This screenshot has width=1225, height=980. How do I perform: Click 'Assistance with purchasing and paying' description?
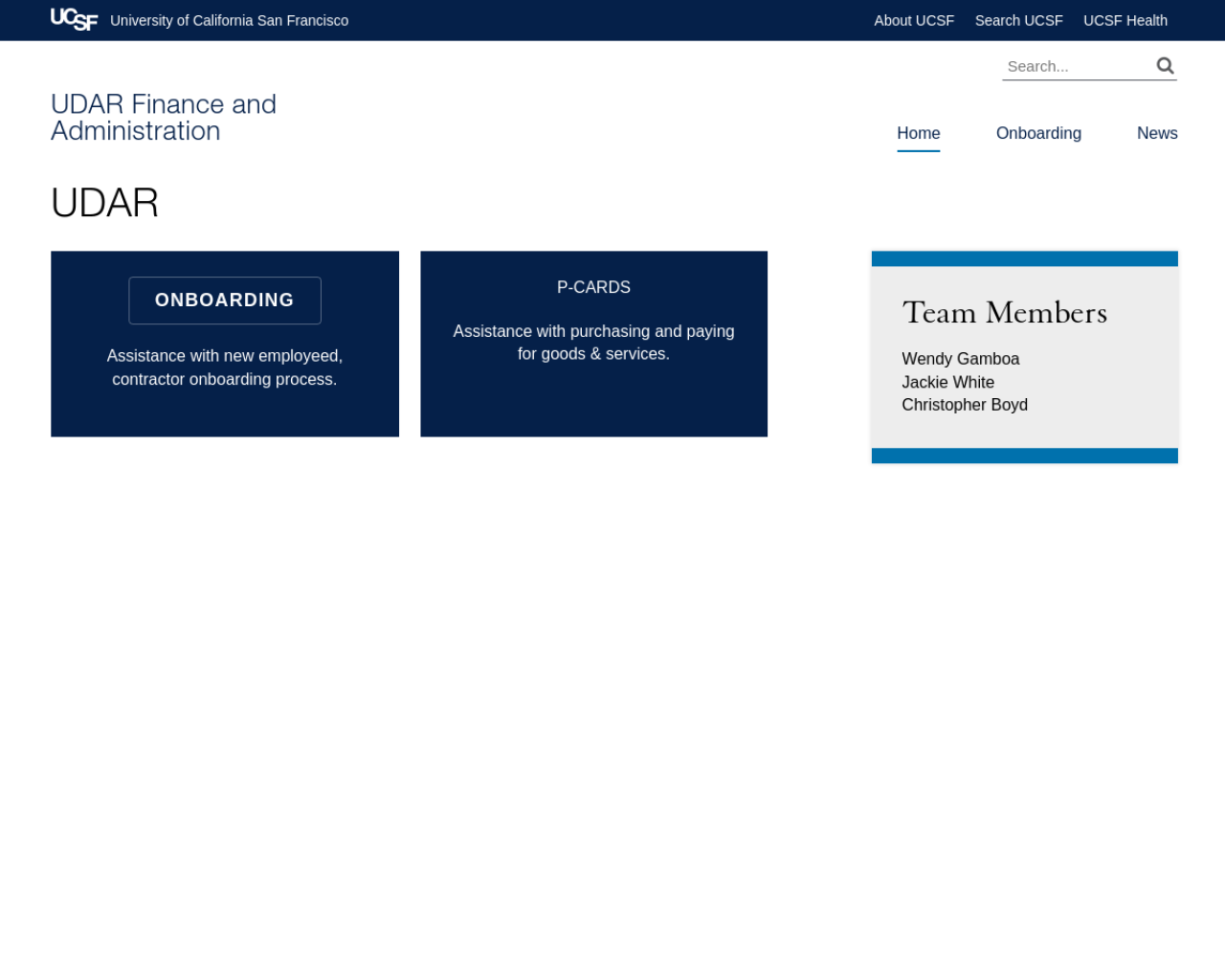click(x=593, y=343)
